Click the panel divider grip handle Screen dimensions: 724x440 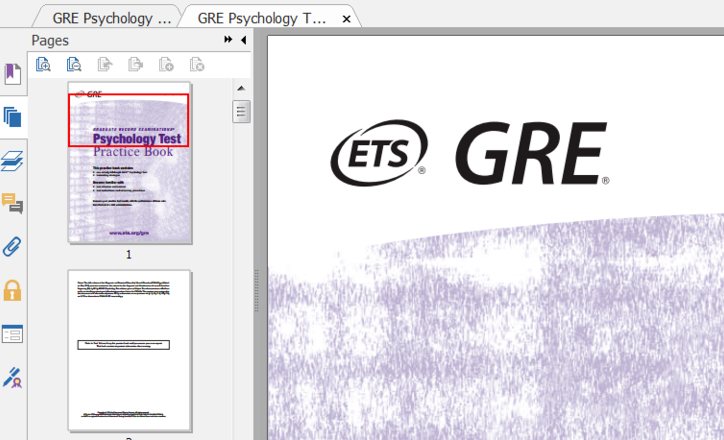(257, 291)
